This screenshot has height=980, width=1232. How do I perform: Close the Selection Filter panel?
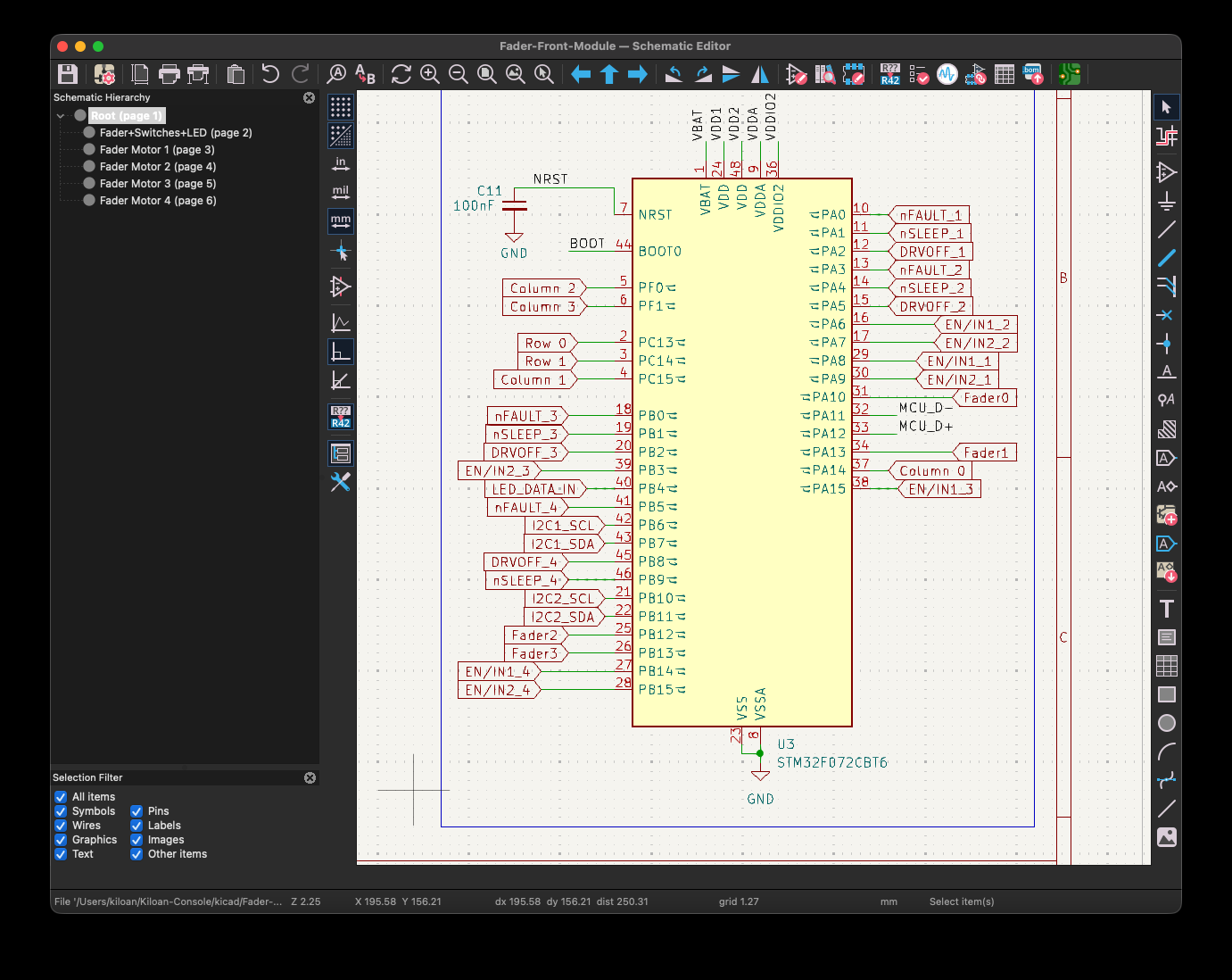click(x=310, y=777)
